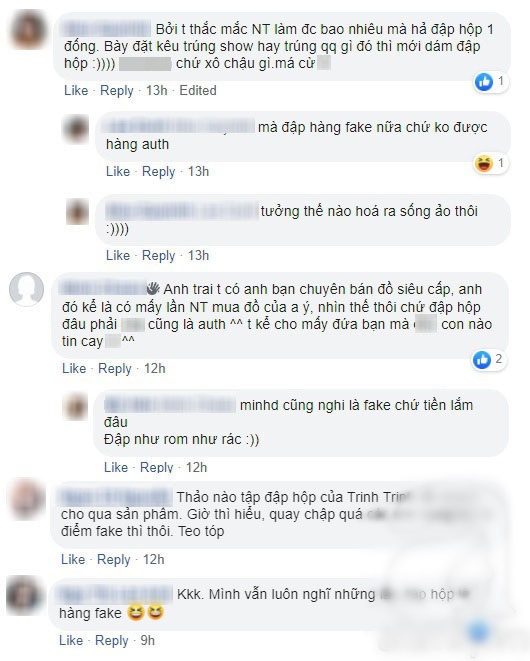Viewport: 530px width, 661px height.
Task: Like the first comment posted 13h ago
Action: click(x=76, y=90)
